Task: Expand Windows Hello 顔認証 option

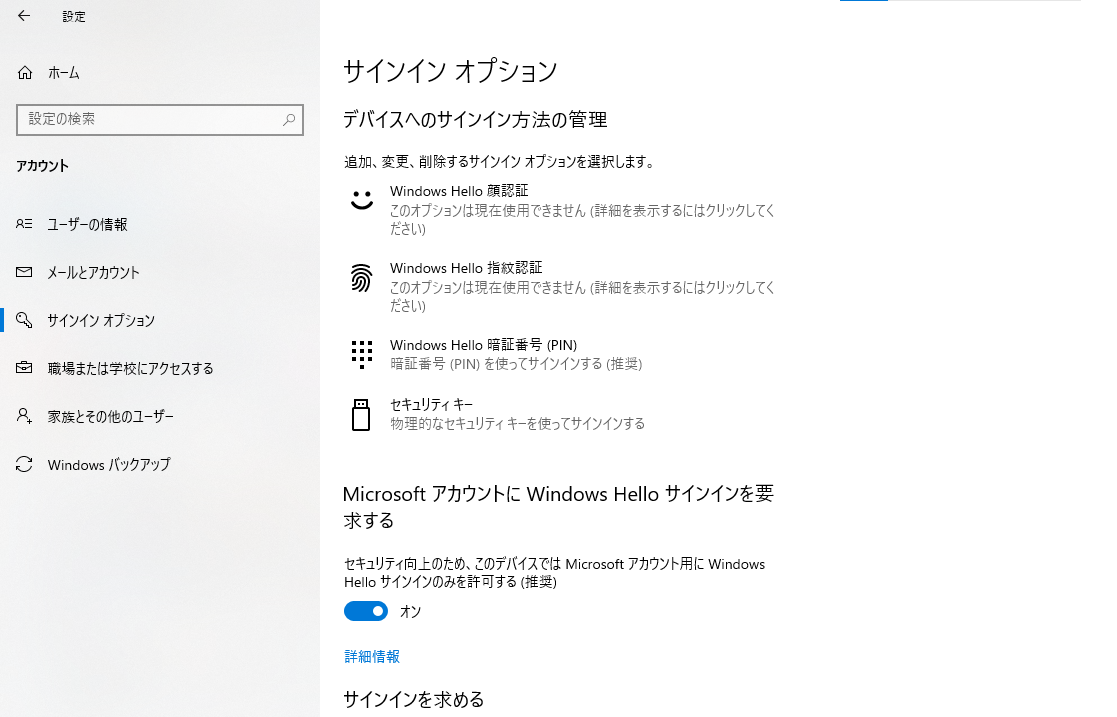Action: pos(561,210)
